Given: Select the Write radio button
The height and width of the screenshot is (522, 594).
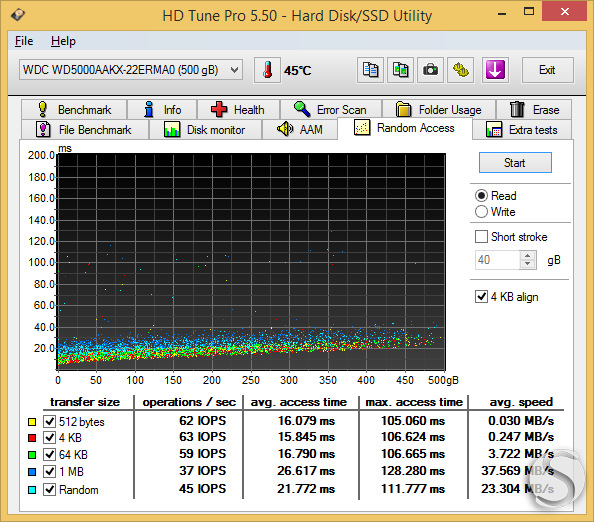Looking at the screenshot, I should point(481,212).
